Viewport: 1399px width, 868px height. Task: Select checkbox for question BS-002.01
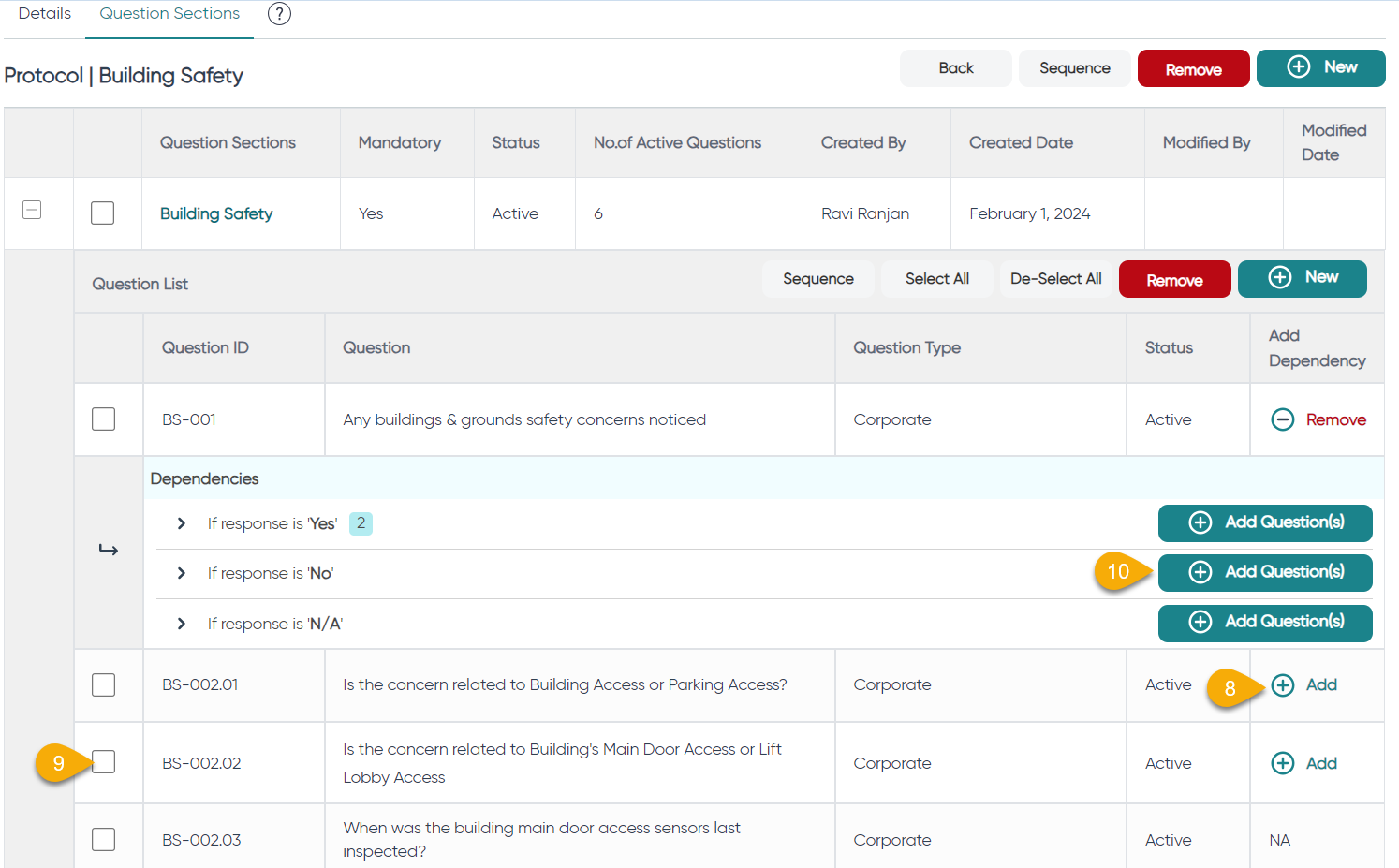(104, 684)
